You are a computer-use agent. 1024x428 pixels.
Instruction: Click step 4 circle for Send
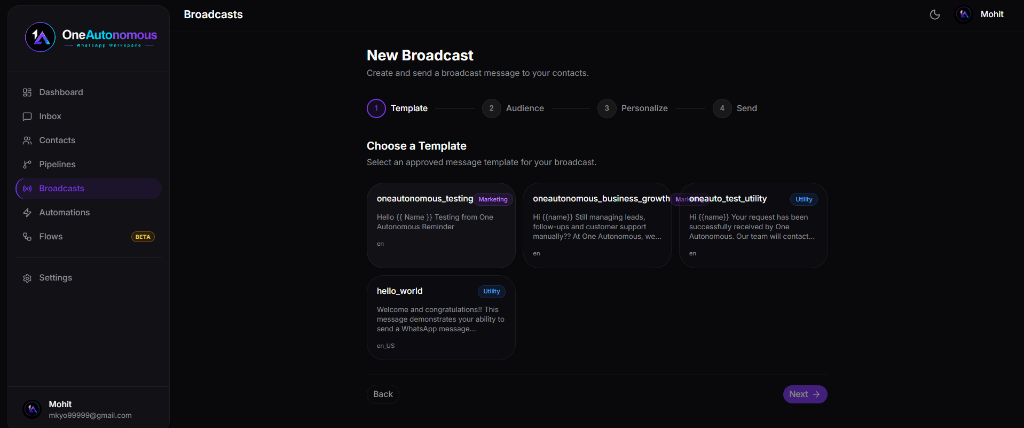tap(722, 108)
